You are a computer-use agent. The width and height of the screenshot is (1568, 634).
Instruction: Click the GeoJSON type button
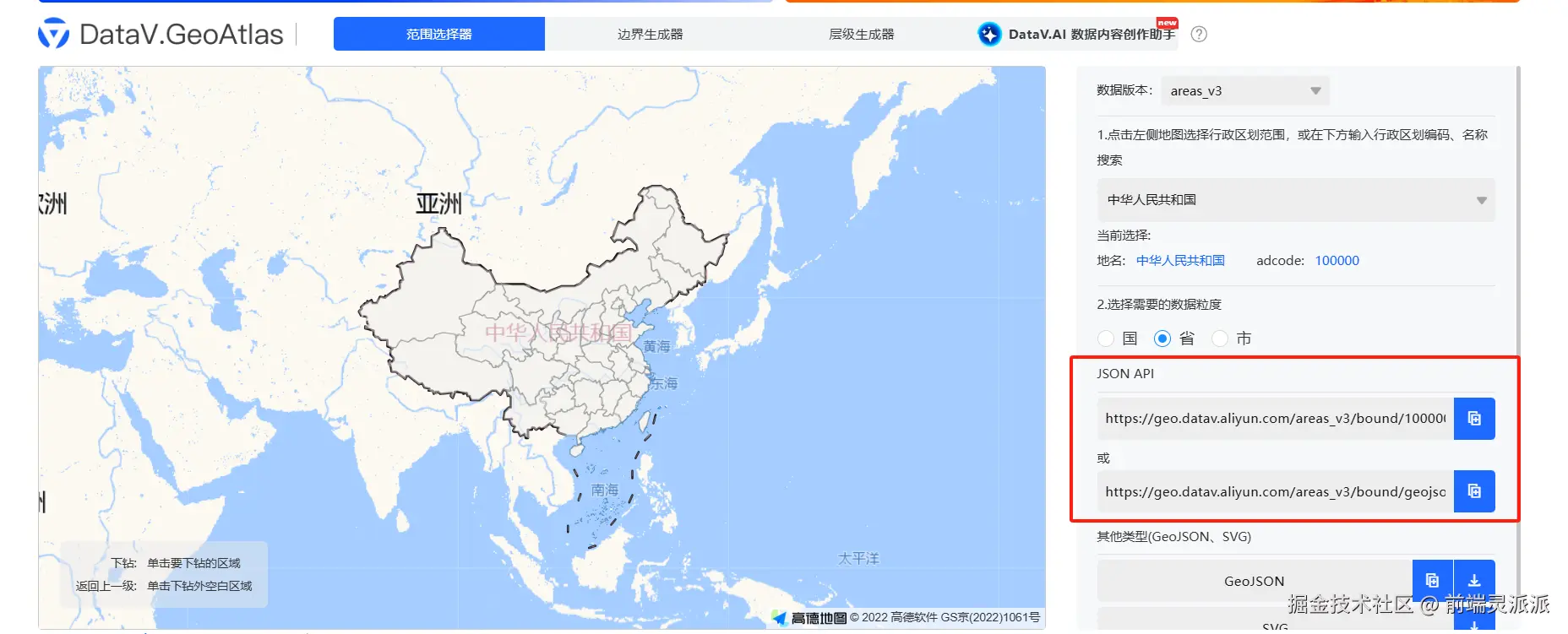pos(1255,581)
